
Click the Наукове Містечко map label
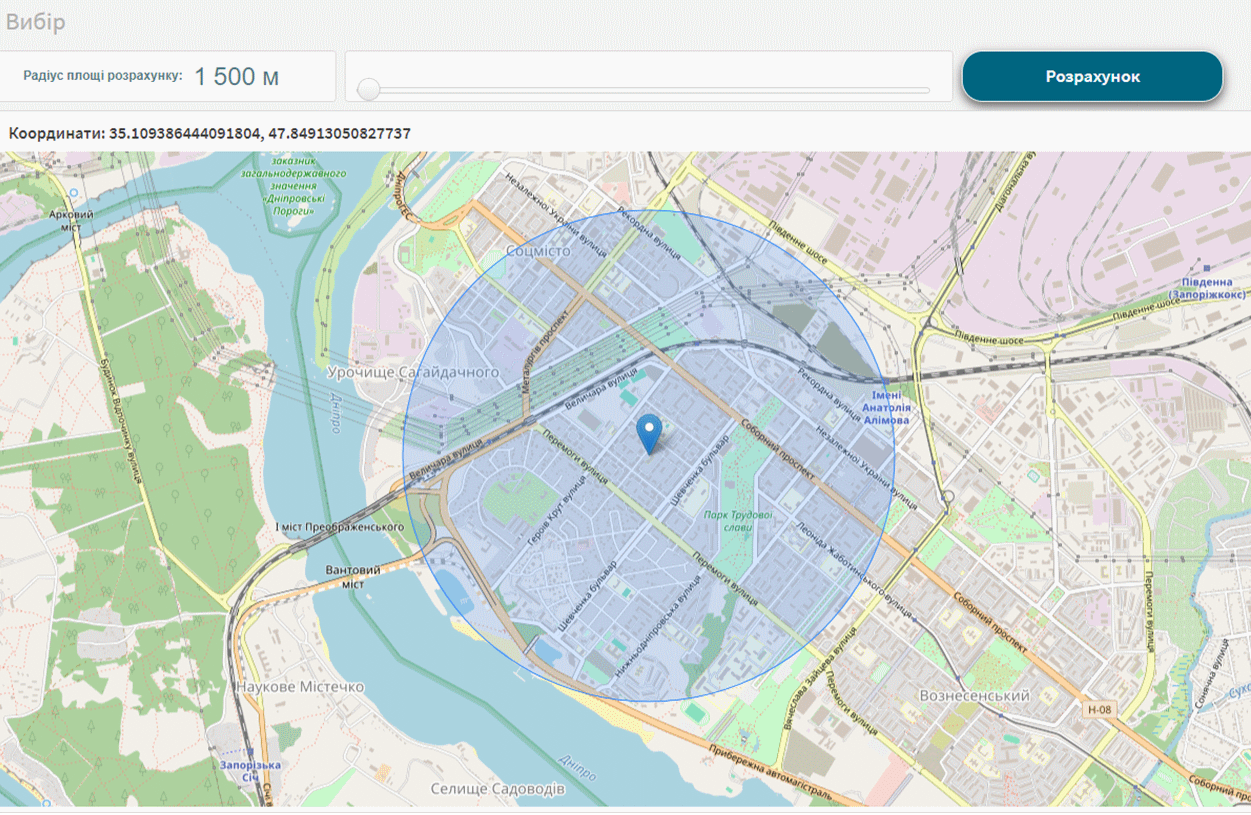pos(300,687)
